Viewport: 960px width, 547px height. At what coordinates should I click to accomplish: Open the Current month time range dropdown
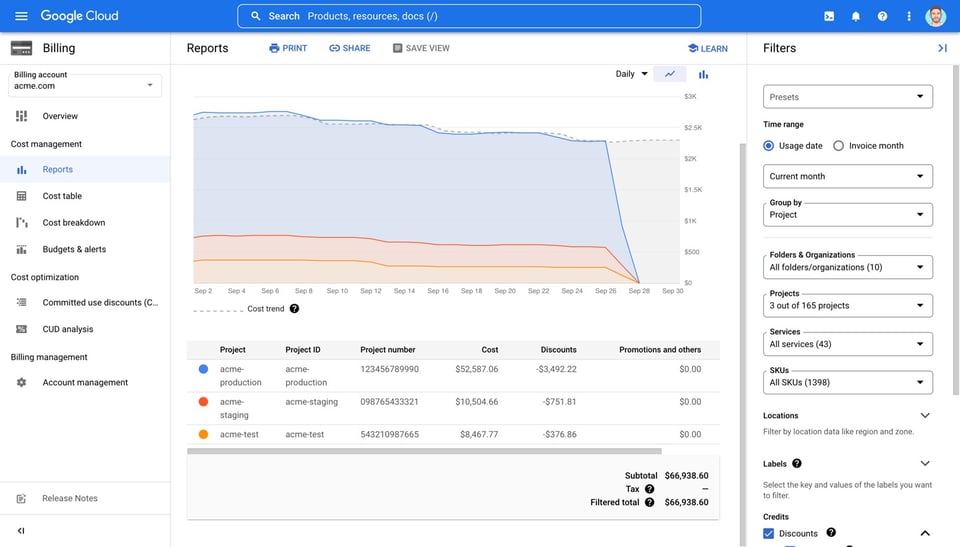(847, 176)
